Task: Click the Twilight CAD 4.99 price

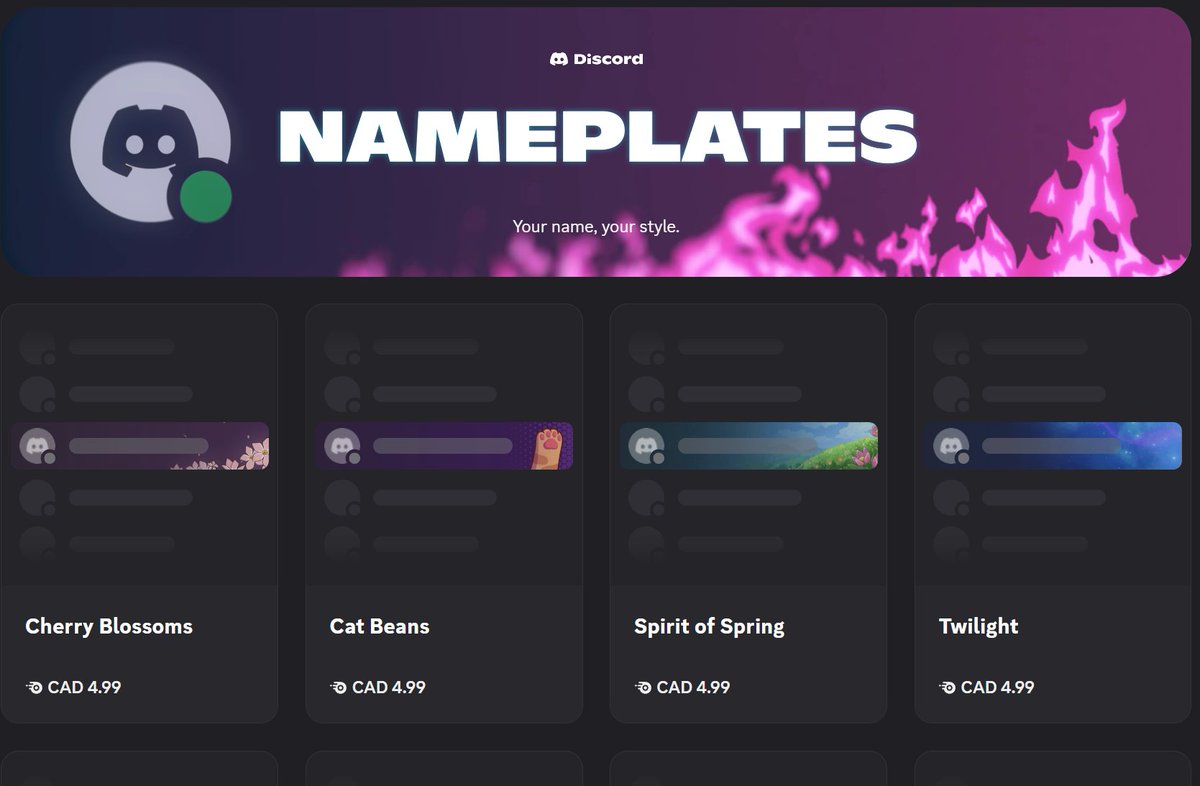Action: pyautogui.click(x=998, y=687)
